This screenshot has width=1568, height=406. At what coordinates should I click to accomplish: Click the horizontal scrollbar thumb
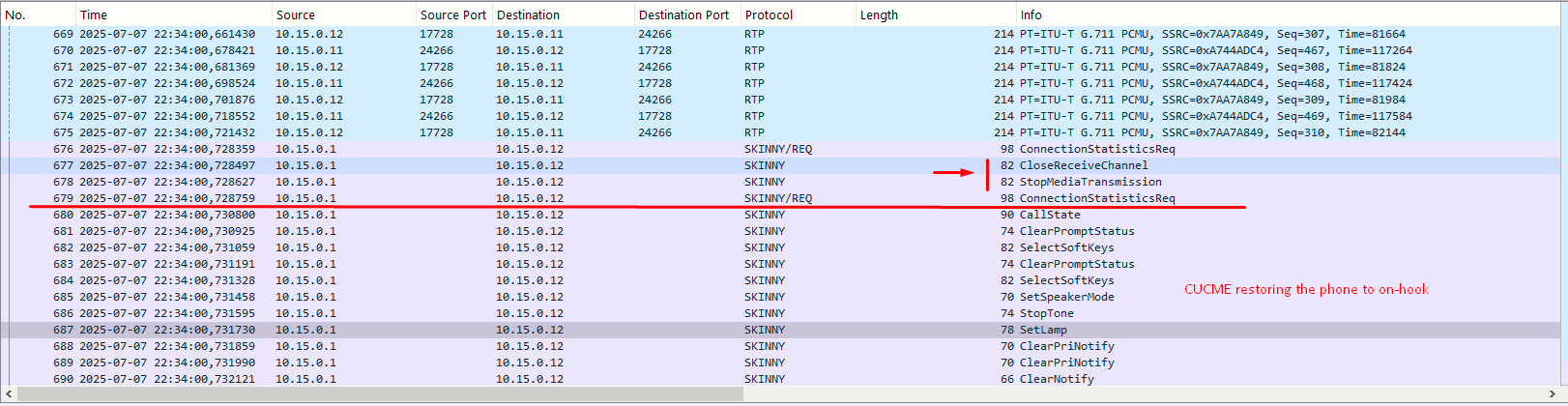coord(381,393)
